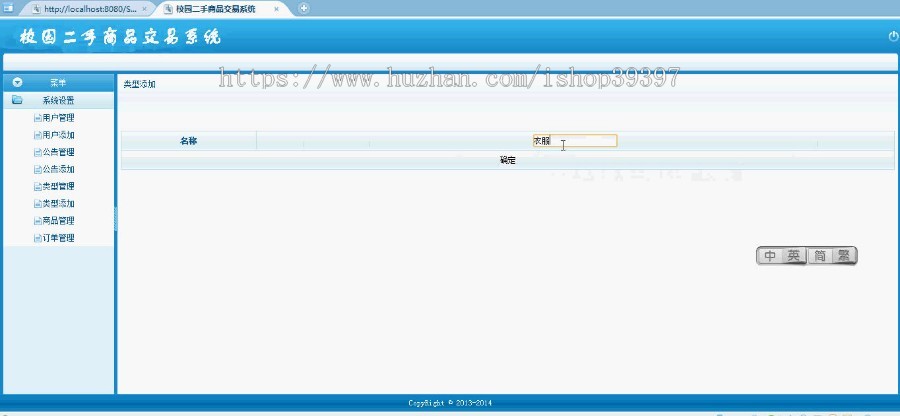Image resolution: width=900 pixels, height=416 pixels.
Task: Click the sidebar splitter collapse handle
Action: coord(115,219)
